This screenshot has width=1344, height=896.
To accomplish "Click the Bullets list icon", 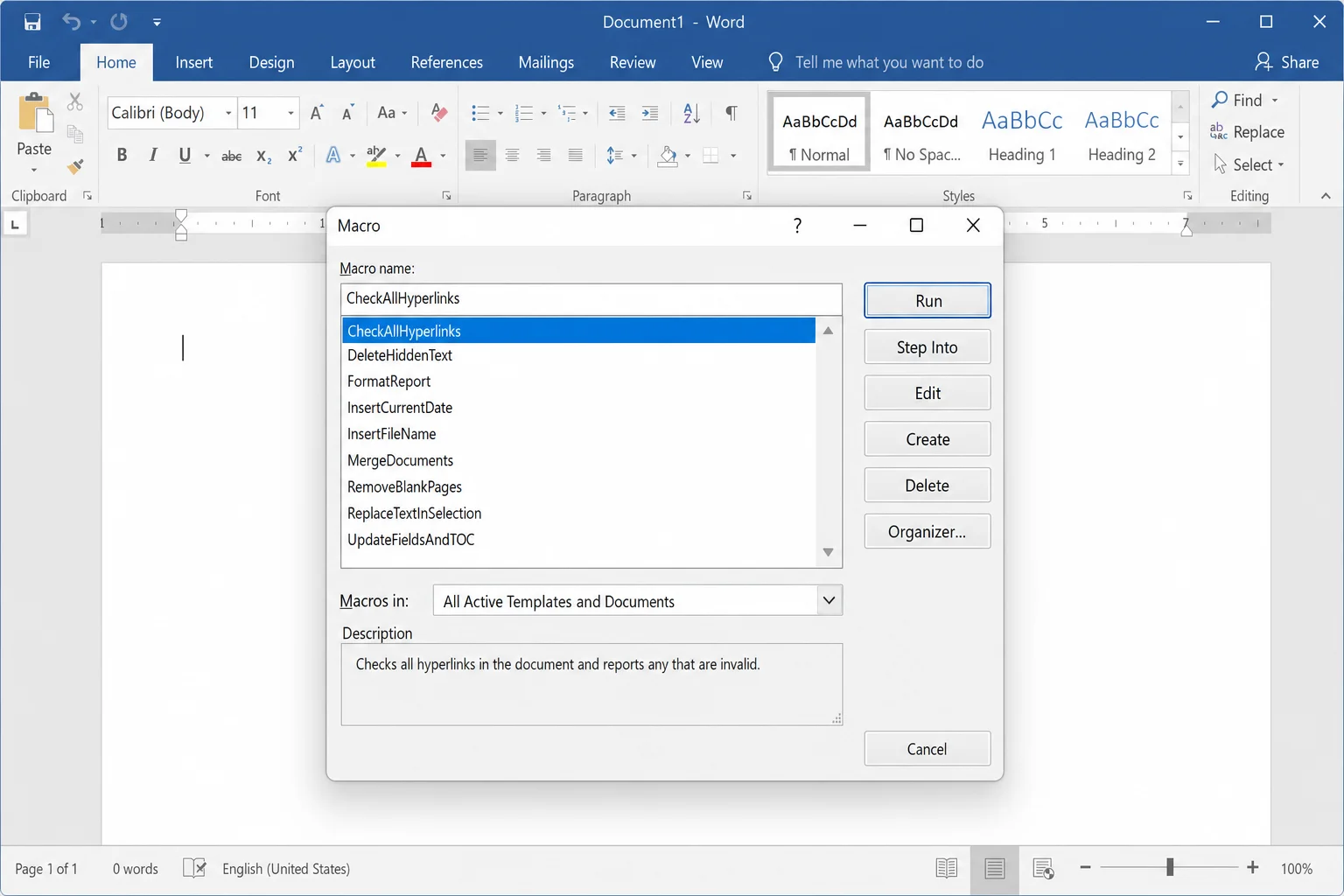I will click(x=480, y=113).
